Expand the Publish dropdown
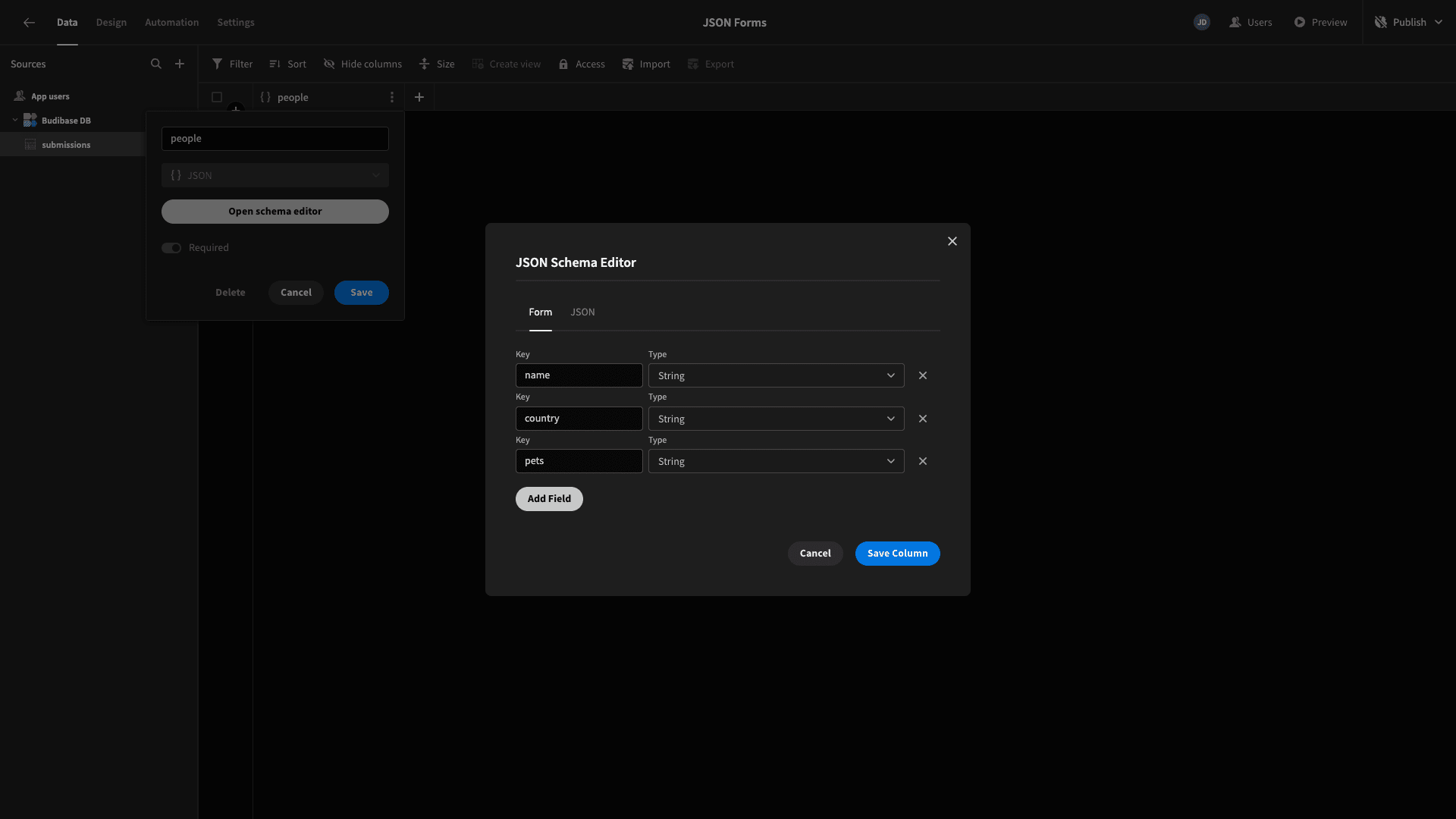This screenshot has height=819, width=1456. [x=1439, y=23]
